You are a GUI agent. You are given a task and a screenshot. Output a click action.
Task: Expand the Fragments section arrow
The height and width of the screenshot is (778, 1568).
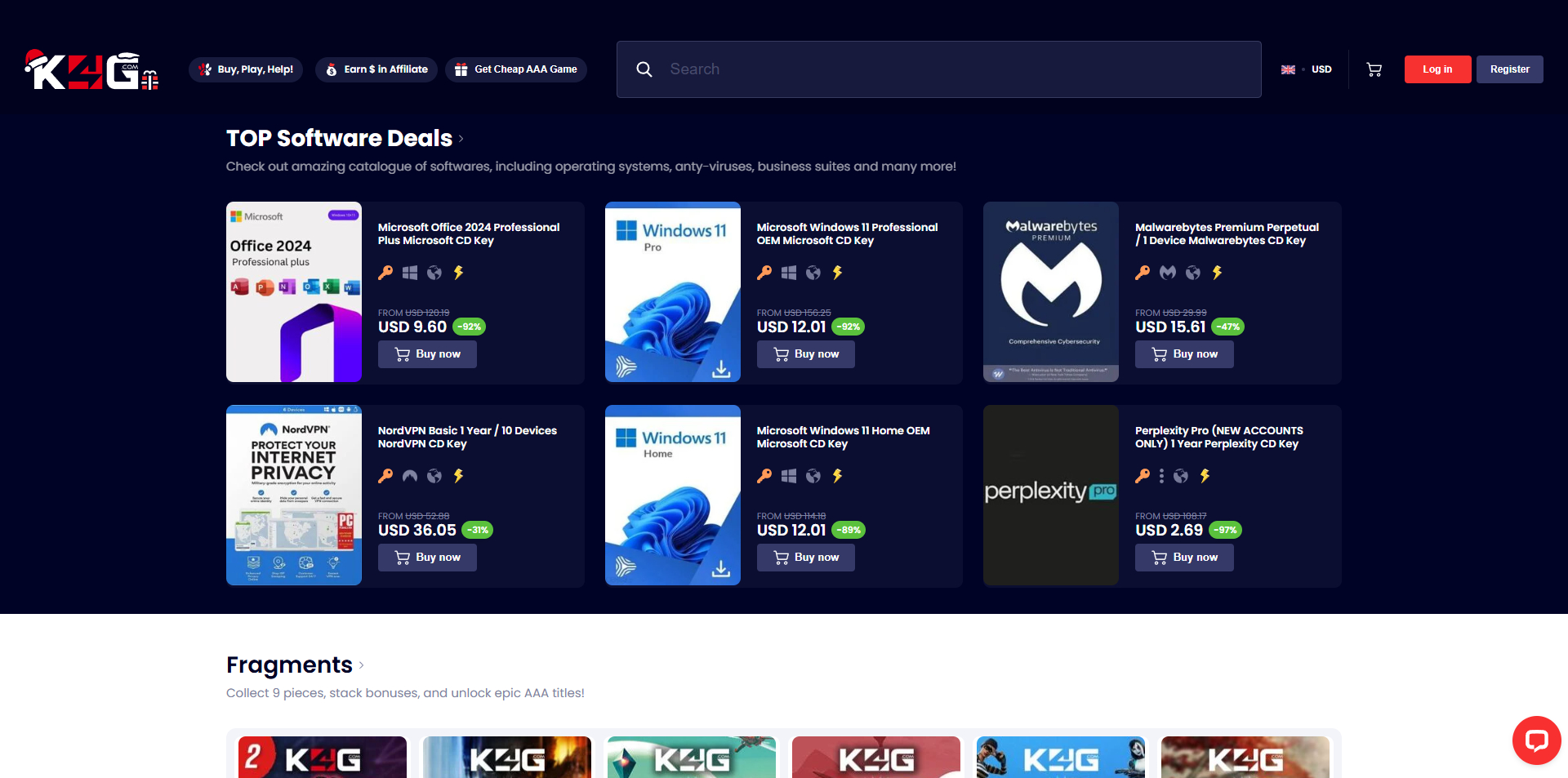(x=362, y=665)
